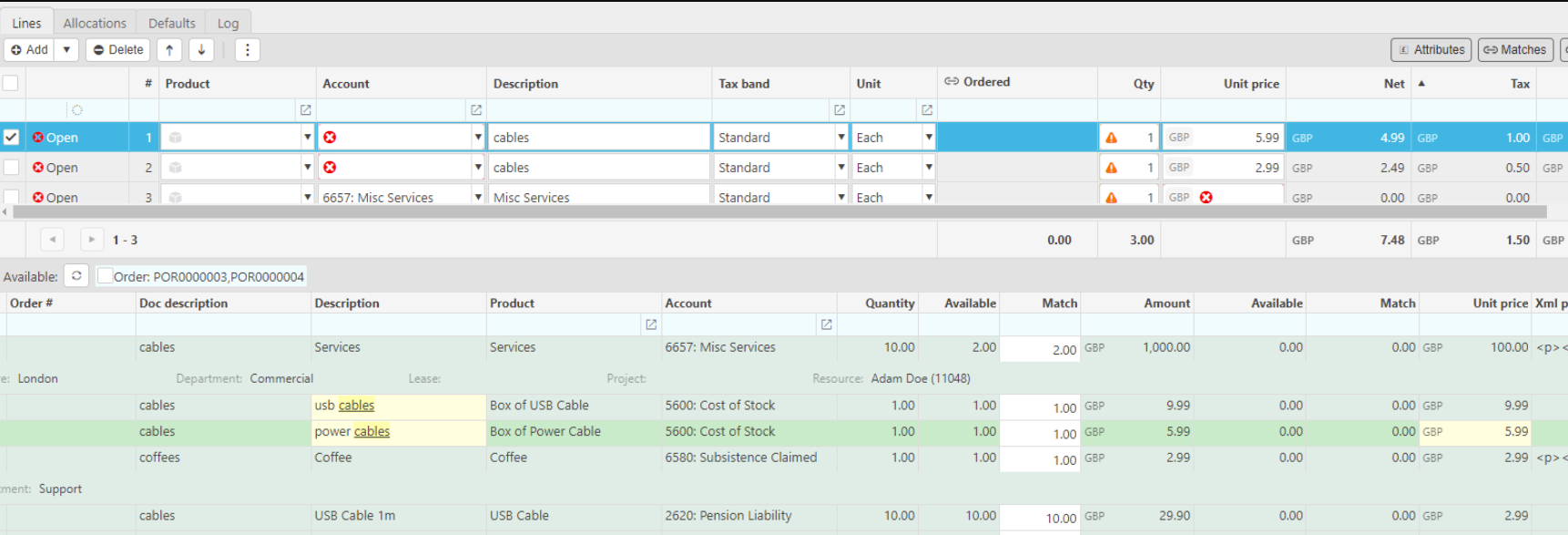The height and width of the screenshot is (535, 1568).
Task: Open the Each unit dropdown on line 1
Action: pos(928,138)
